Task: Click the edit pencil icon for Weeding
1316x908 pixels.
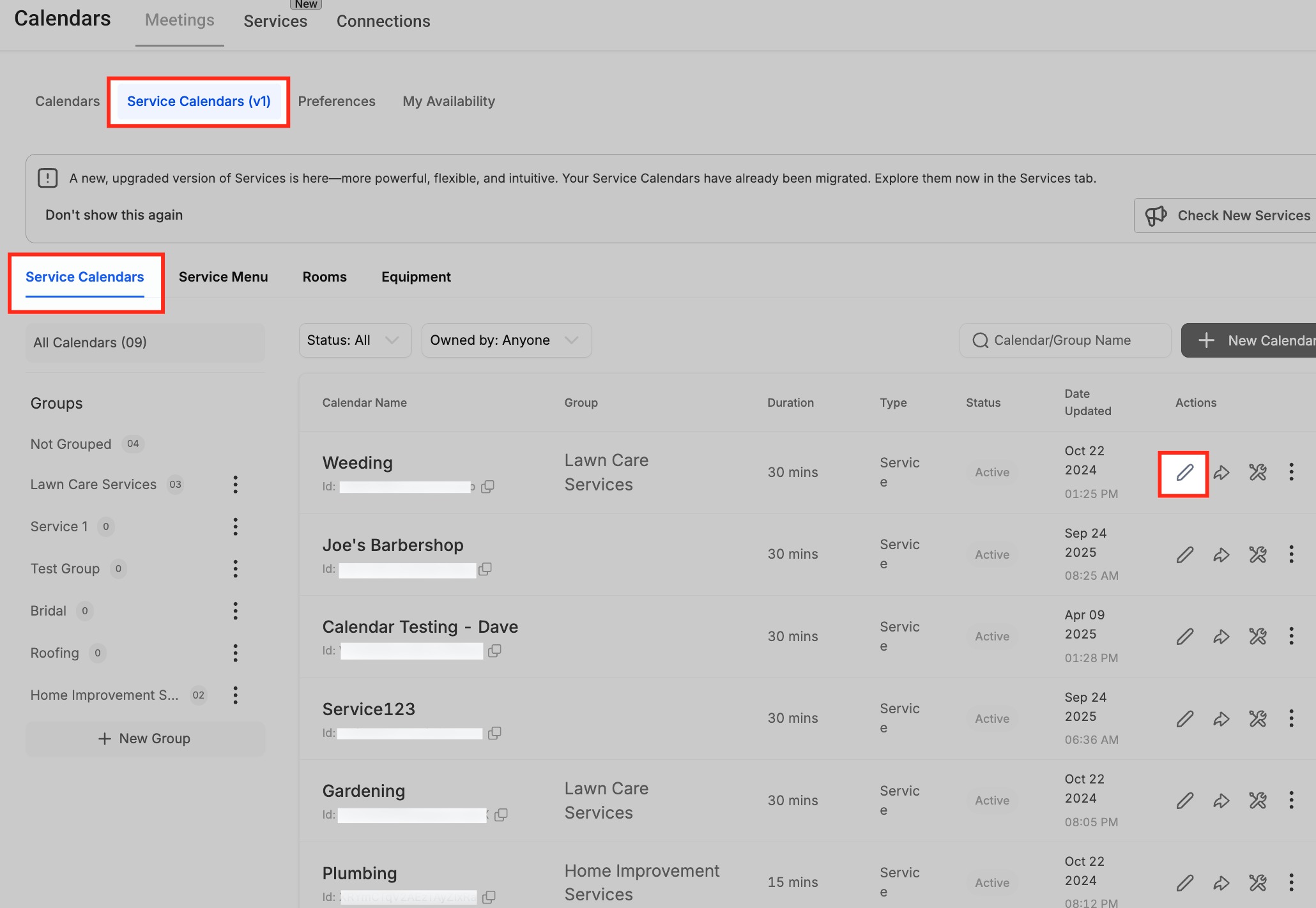Action: [1184, 473]
